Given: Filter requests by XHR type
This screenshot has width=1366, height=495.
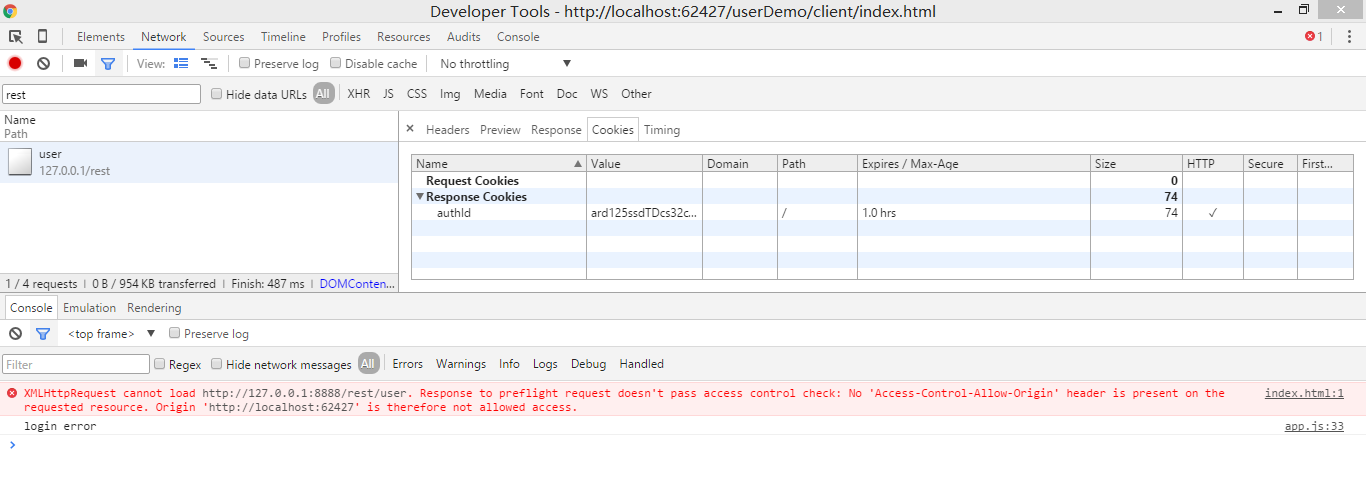Looking at the screenshot, I should [x=358, y=94].
